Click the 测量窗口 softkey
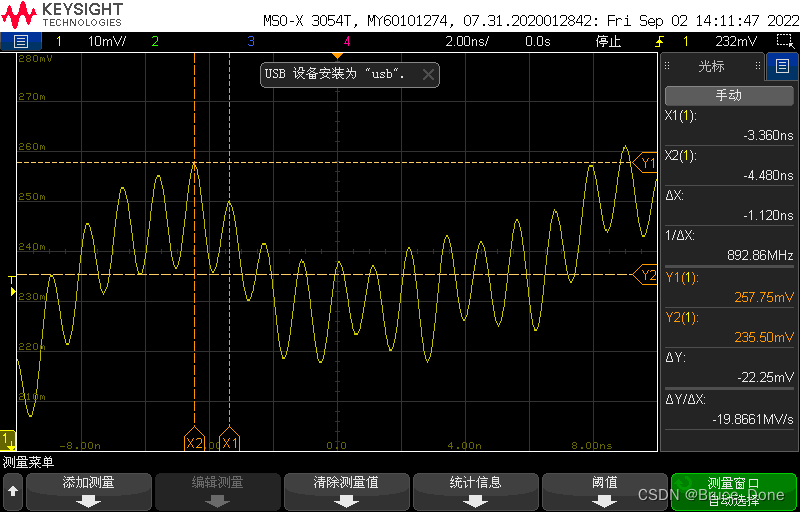This screenshot has height=512, width=800. pyautogui.click(x=734, y=492)
